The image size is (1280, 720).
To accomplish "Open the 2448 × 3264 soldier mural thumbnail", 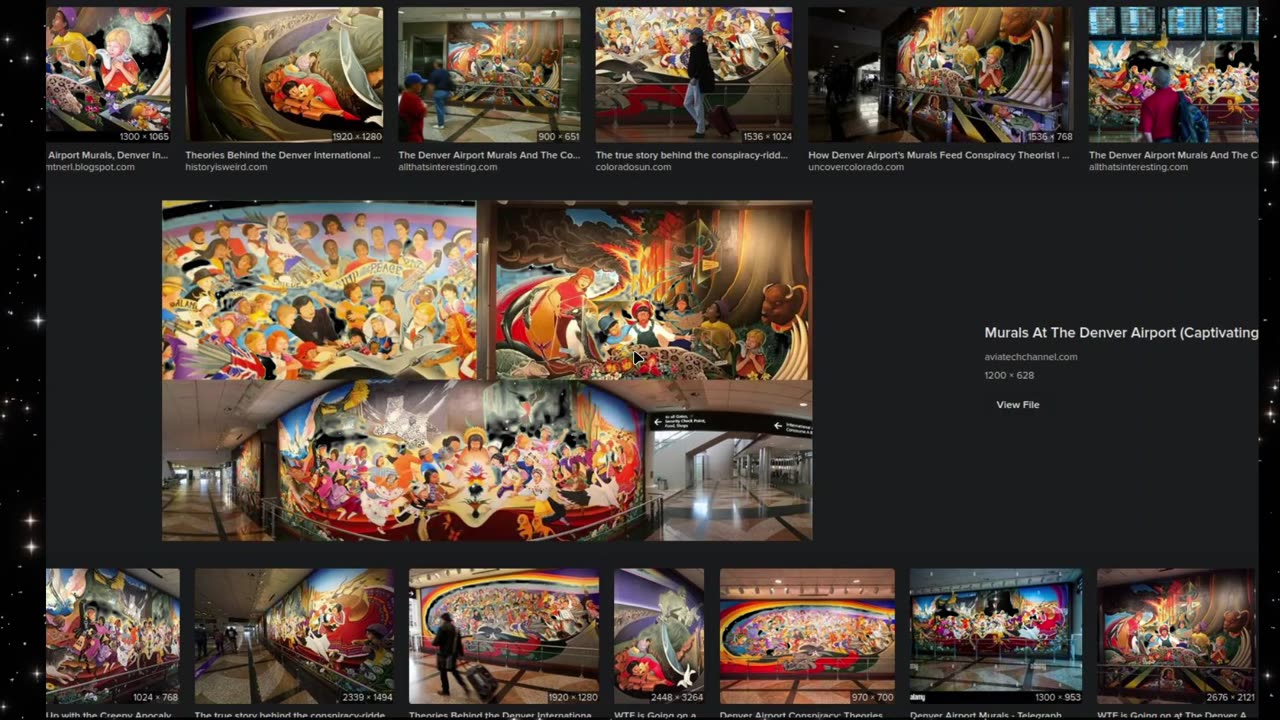I will coord(659,636).
